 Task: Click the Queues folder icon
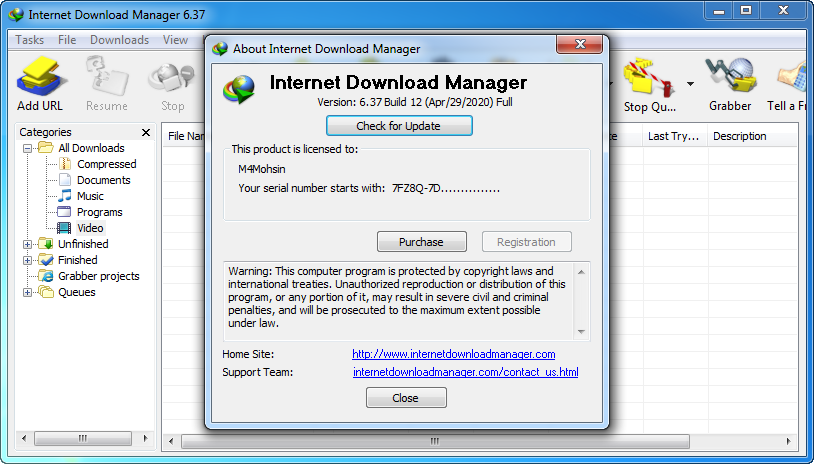[x=46, y=292]
